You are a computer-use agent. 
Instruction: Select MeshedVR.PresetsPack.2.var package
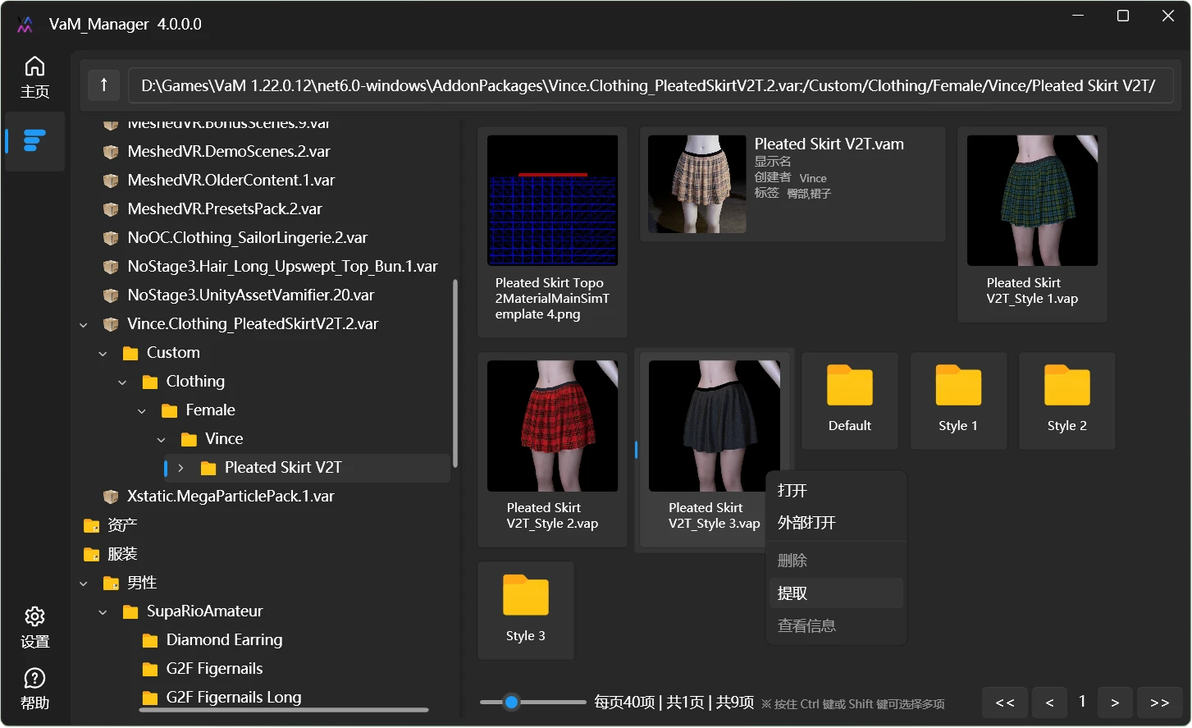[x=224, y=209]
